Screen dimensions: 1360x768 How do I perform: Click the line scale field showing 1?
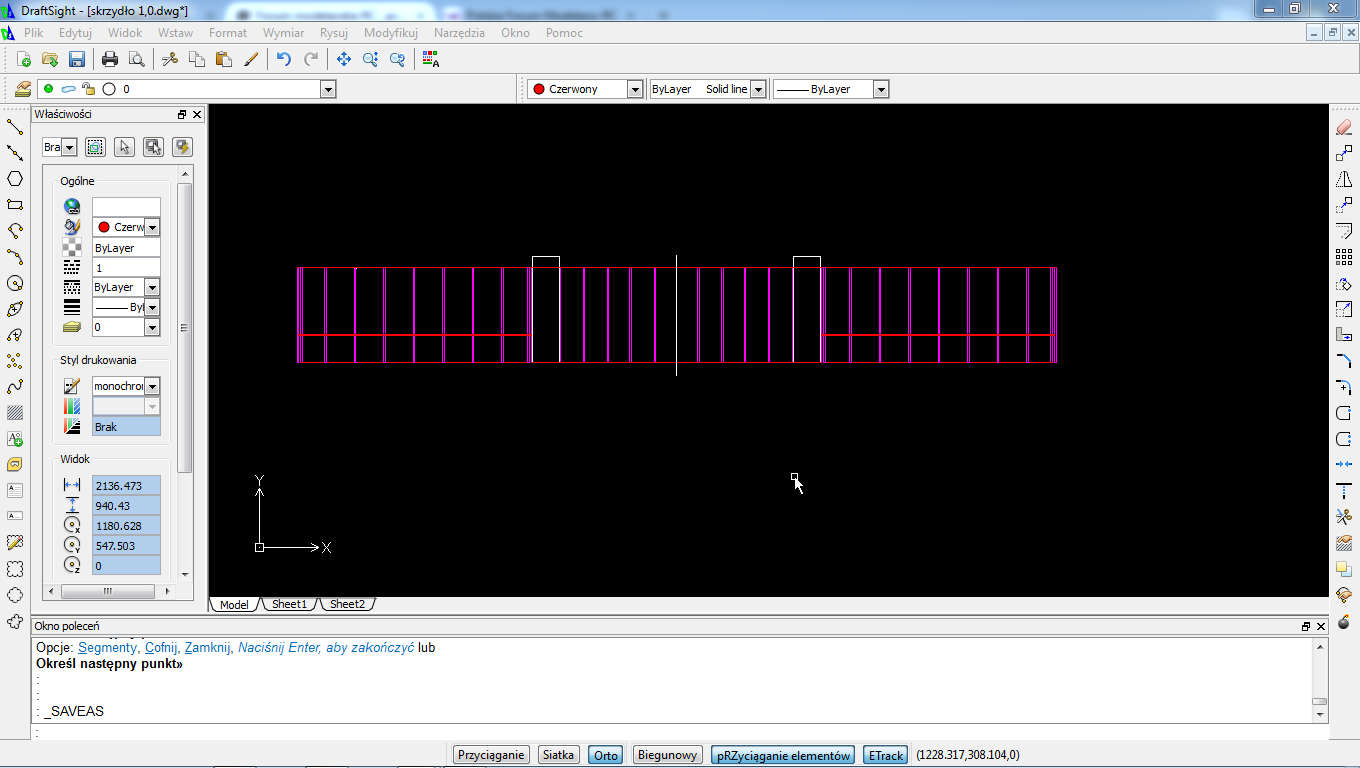coord(126,267)
